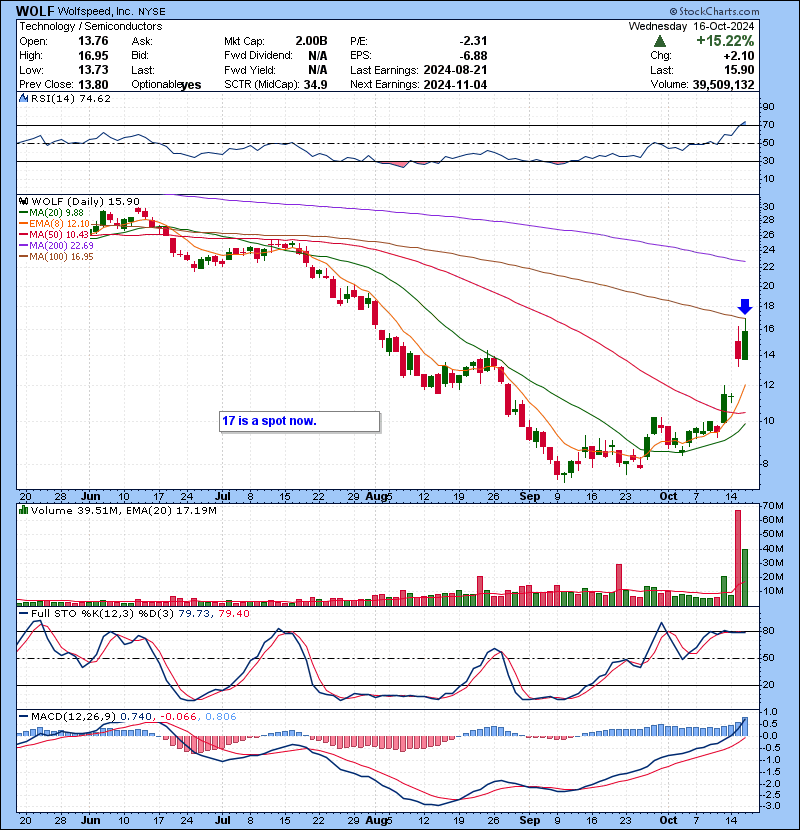Click the Jul label on the date axis
800x830 pixels.
pyautogui.click(x=223, y=496)
